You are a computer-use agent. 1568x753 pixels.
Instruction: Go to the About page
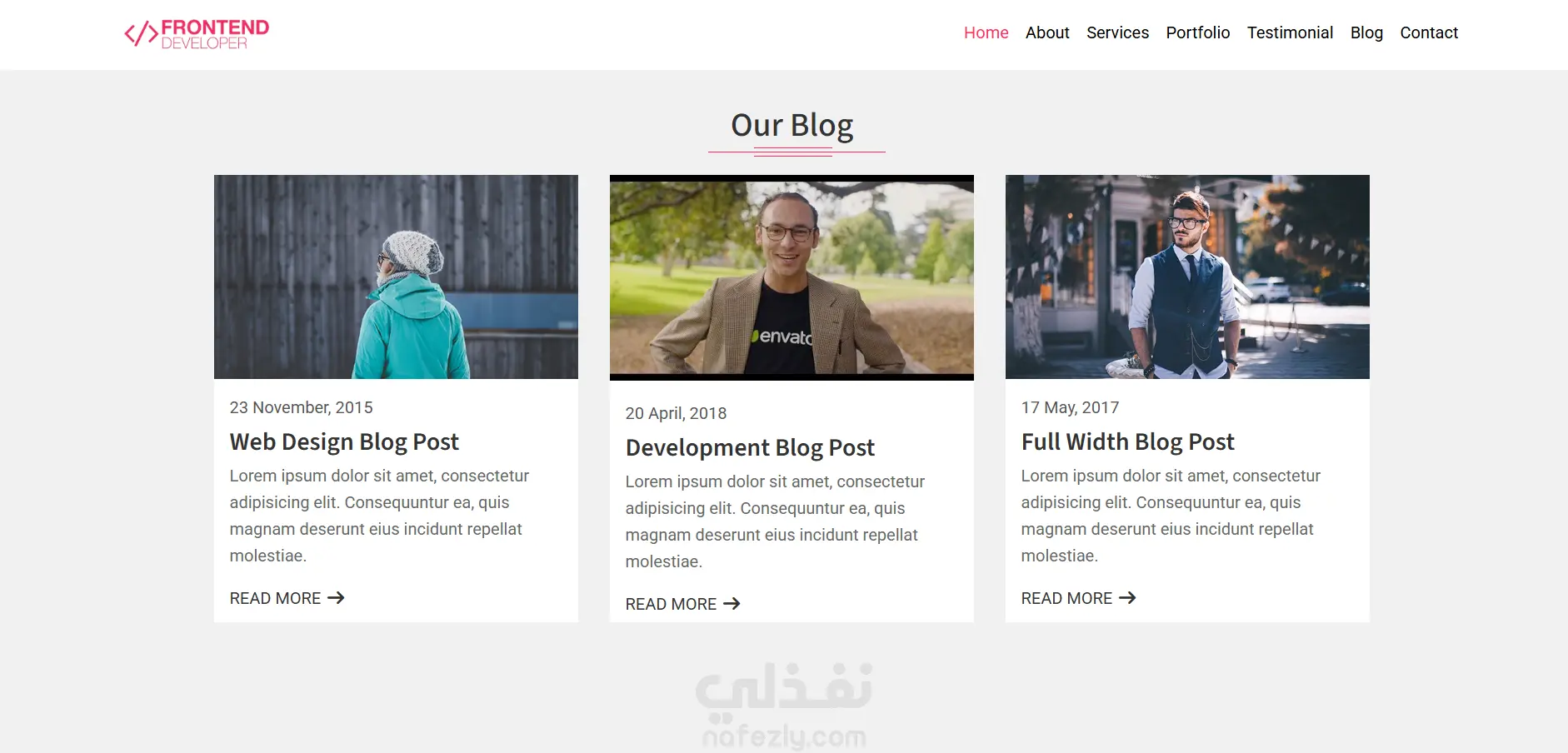1047,32
